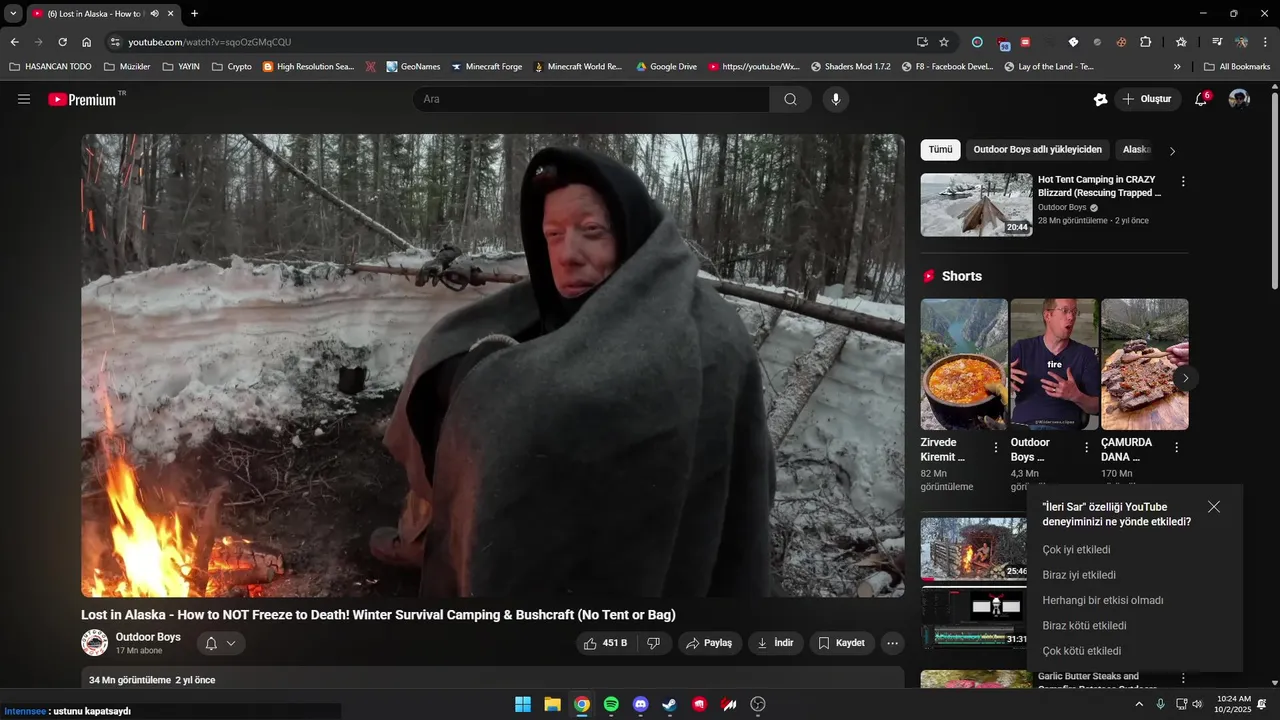Select 'Outdoor Boys adlı yükleyiciden' chip

click(1037, 150)
